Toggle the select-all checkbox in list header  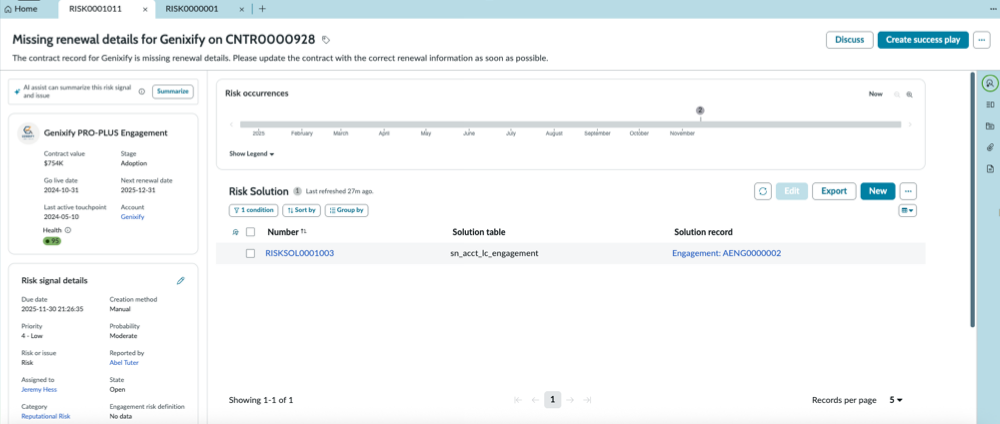251,232
